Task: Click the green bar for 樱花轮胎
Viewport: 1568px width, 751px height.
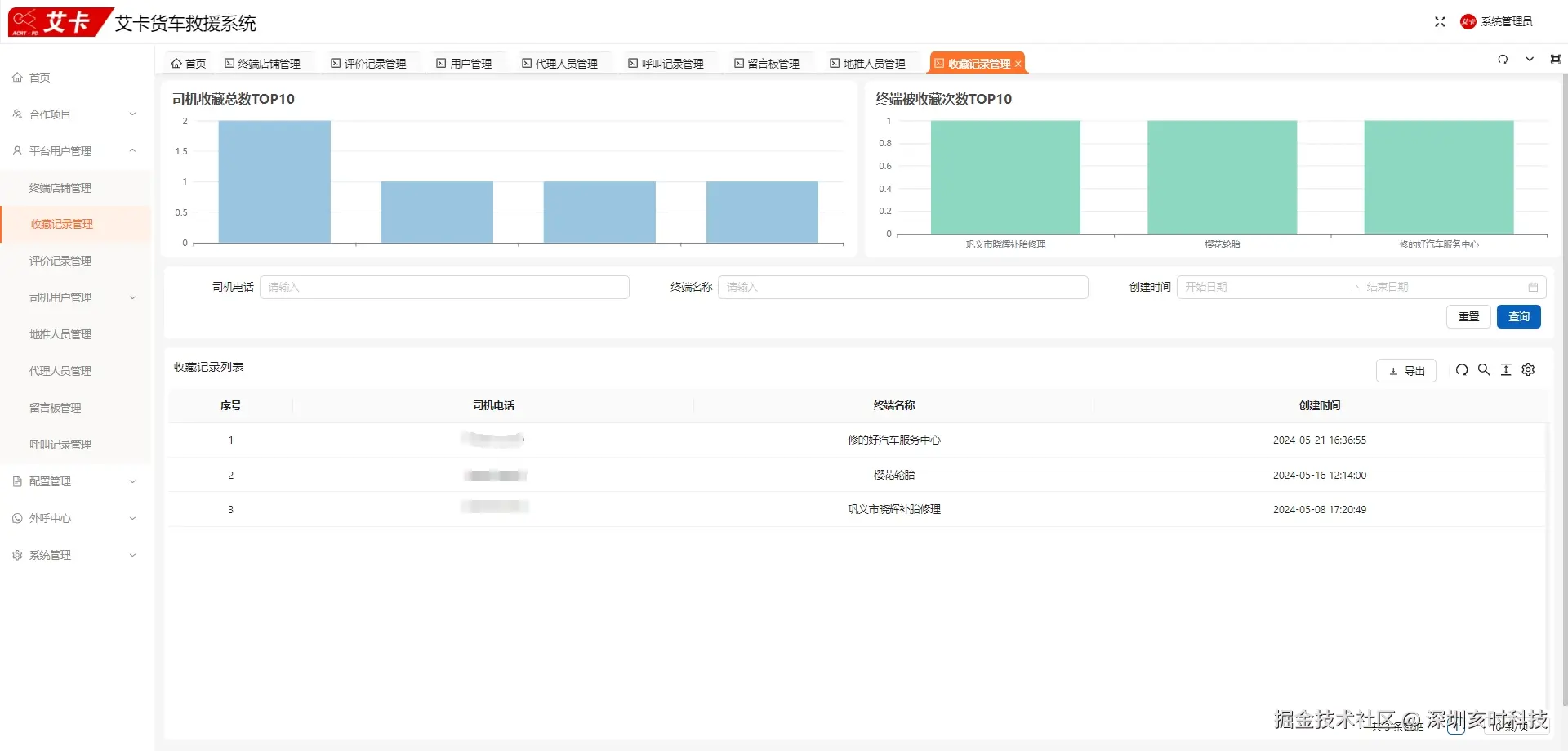Action: 1222,177
